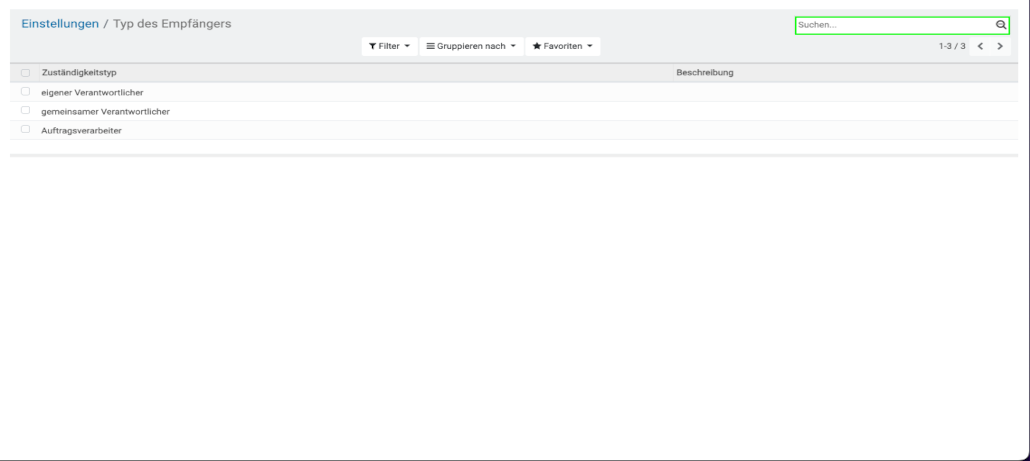Image resolution: width=1030 pixels, height=461 pixels.
Task: Navigate back to Einstellungen breadcrumb
Action: pyautogui.click(x=60, y=24)
